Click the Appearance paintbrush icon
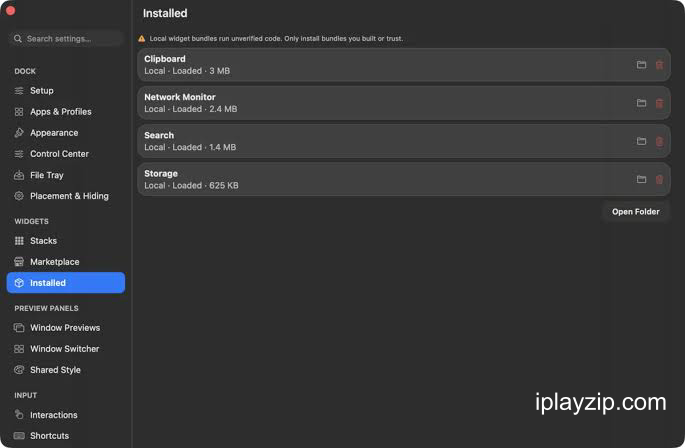The image size is (685, 448). point(19,133)
